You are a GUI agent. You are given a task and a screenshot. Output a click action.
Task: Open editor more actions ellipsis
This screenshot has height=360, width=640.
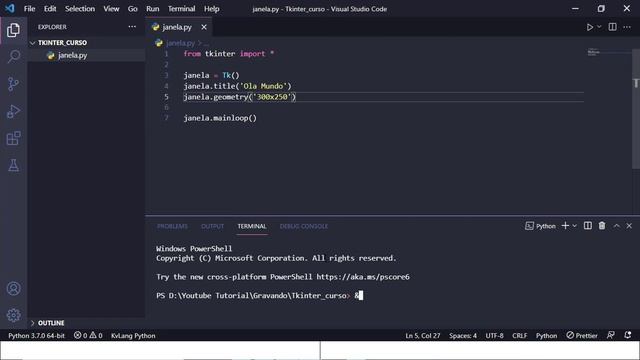pyautogui.click(x=627, y=27)
